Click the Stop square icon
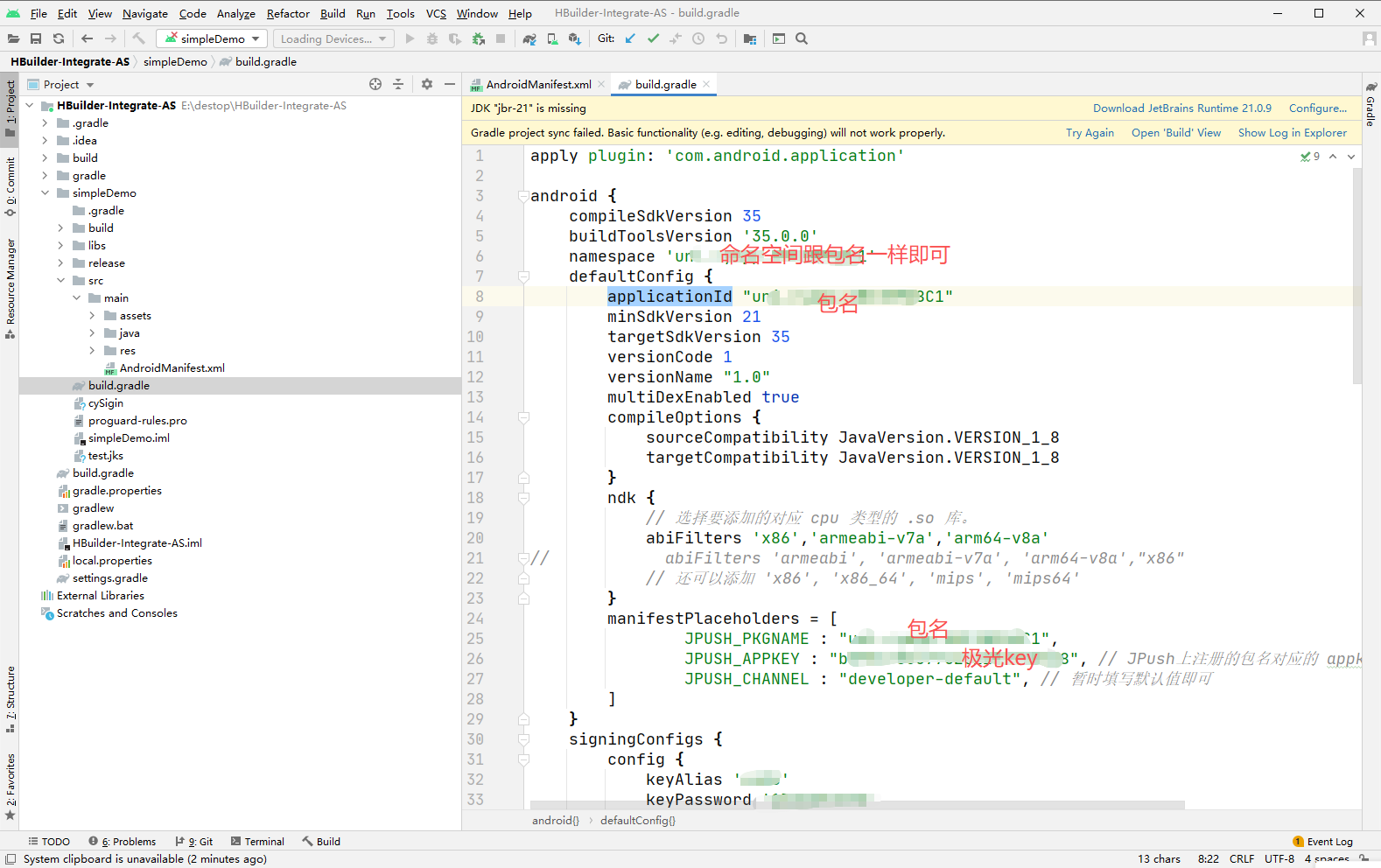The height and width of the screenshot is (868, 1381). pos(501,38)
